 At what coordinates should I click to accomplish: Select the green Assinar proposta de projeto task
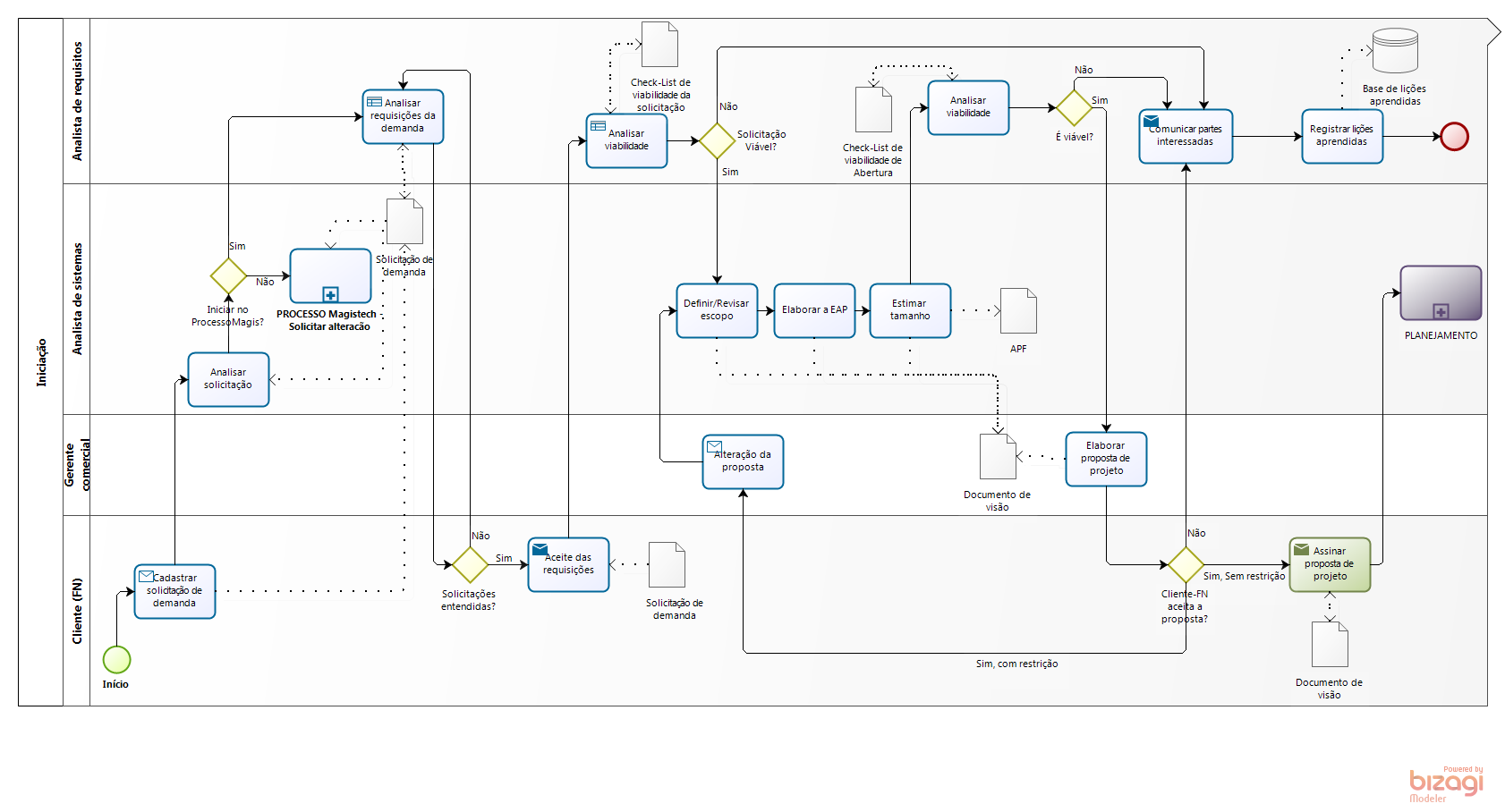pyautogui.click(x=1330, y=564)
